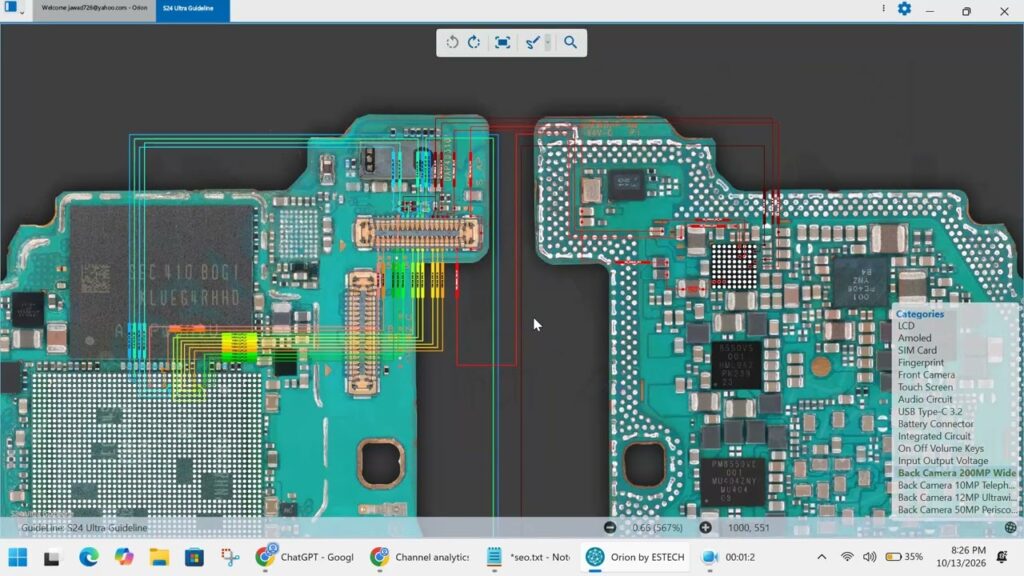Open the screen recorder showing 00:01:2

[728, 557]
